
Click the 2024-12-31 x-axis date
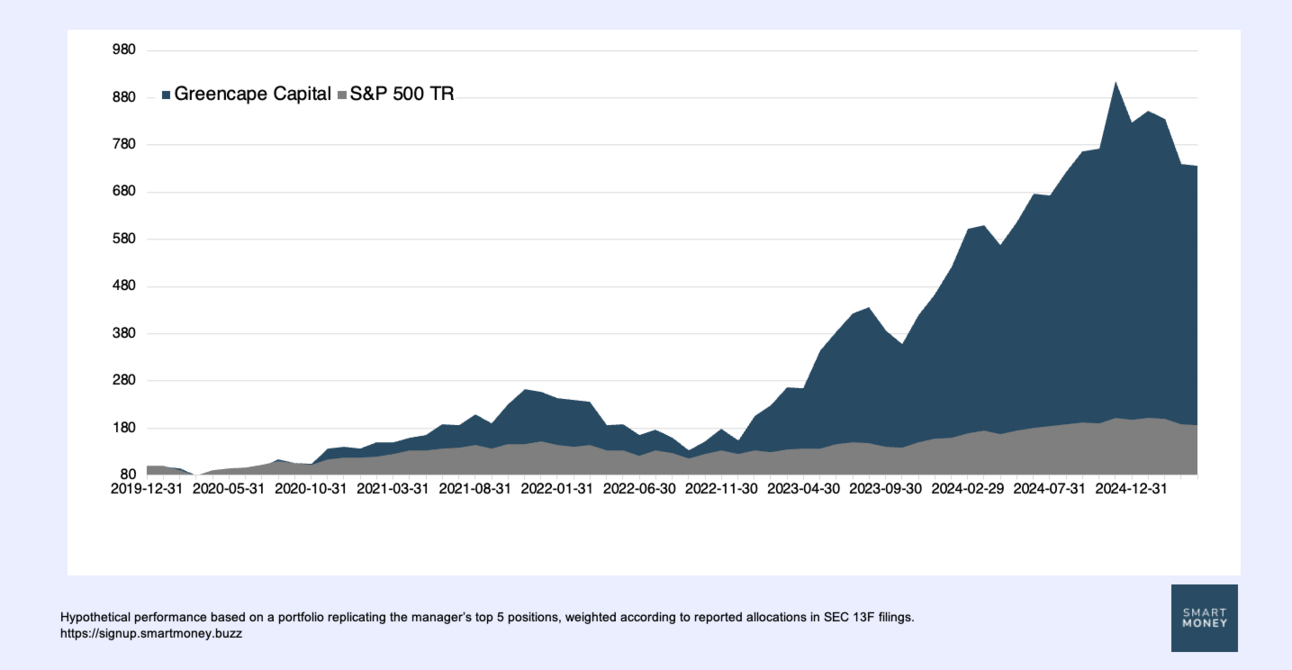(x=1131, y=489)
